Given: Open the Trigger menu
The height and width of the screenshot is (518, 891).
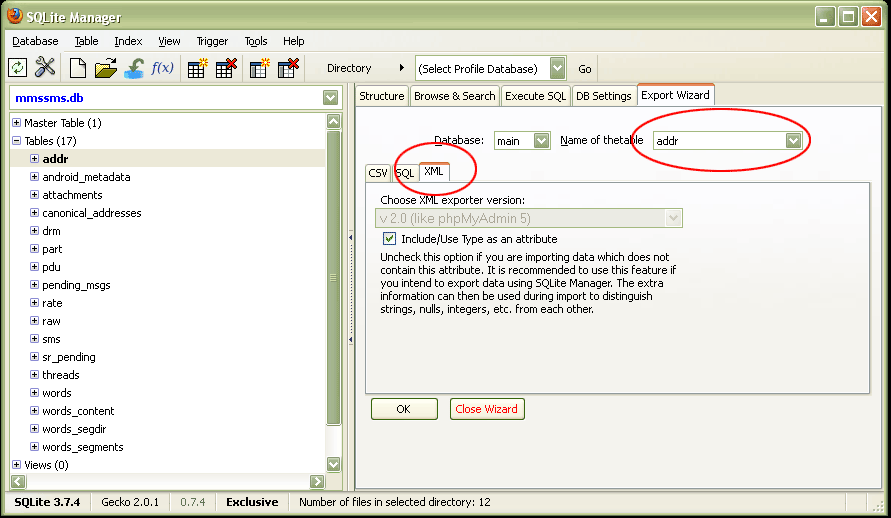Looking at the screenshot, I should coord(212,41).
